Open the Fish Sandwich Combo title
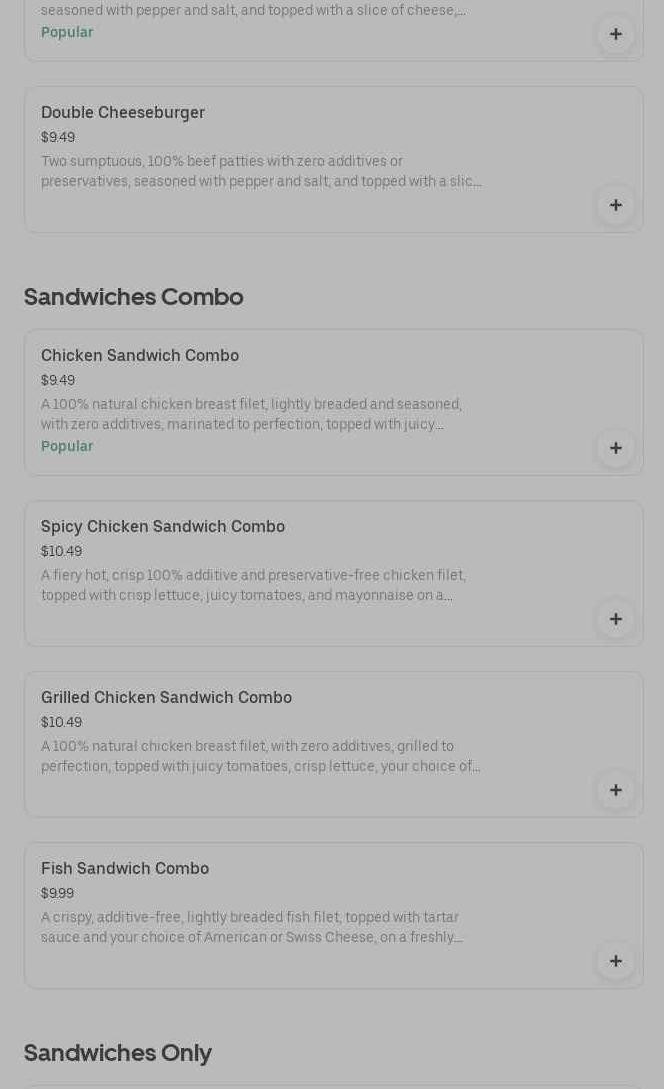 (x=125, y=868)
